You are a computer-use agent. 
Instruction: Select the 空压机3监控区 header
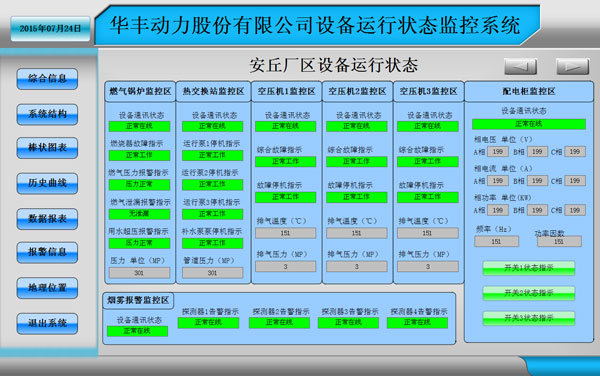pyautogui.click(x=429, y=91)
